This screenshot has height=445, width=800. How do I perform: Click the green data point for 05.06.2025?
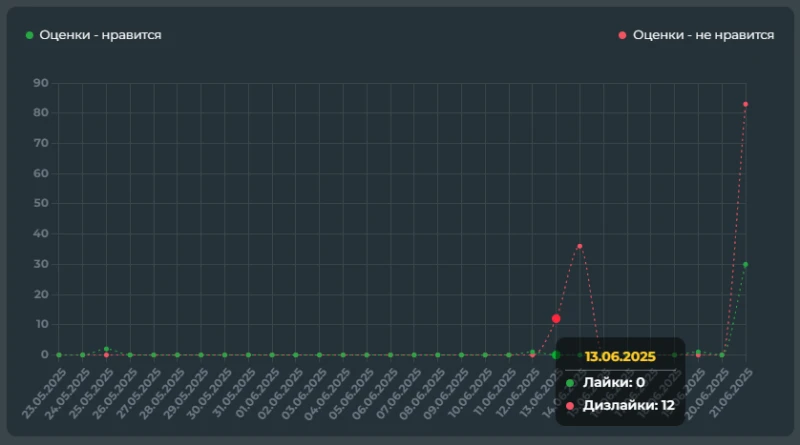(x=367, y=355)
